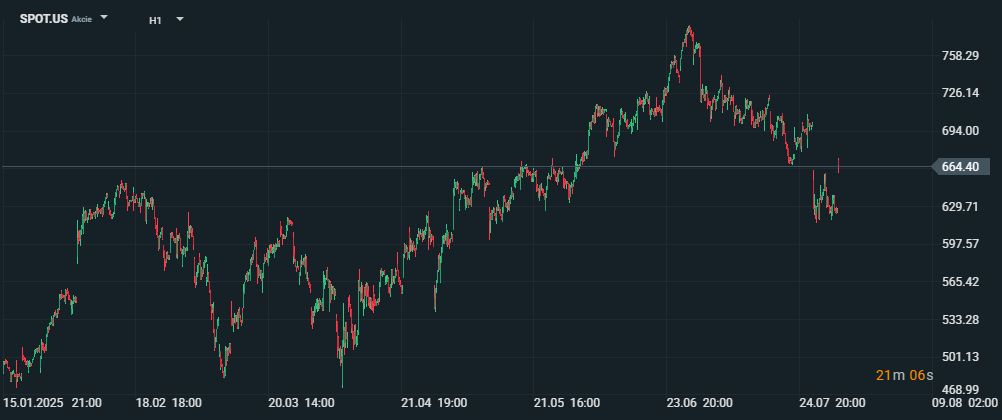Click the 629.71 price axis label
Viewport: 1002px width, 420px height.
click(x=960, y=206)
